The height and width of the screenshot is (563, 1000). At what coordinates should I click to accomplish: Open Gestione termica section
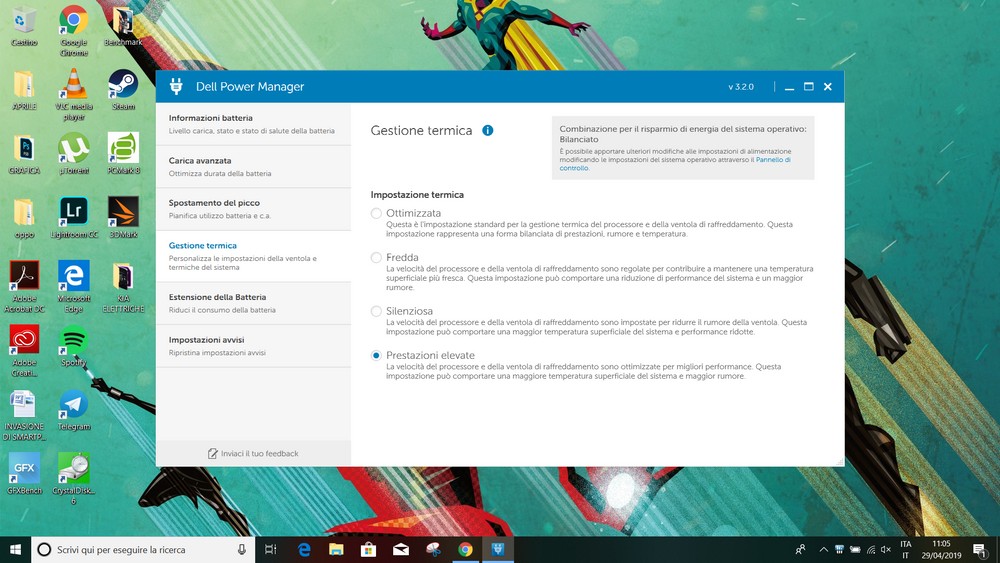(x=253, y=256)
